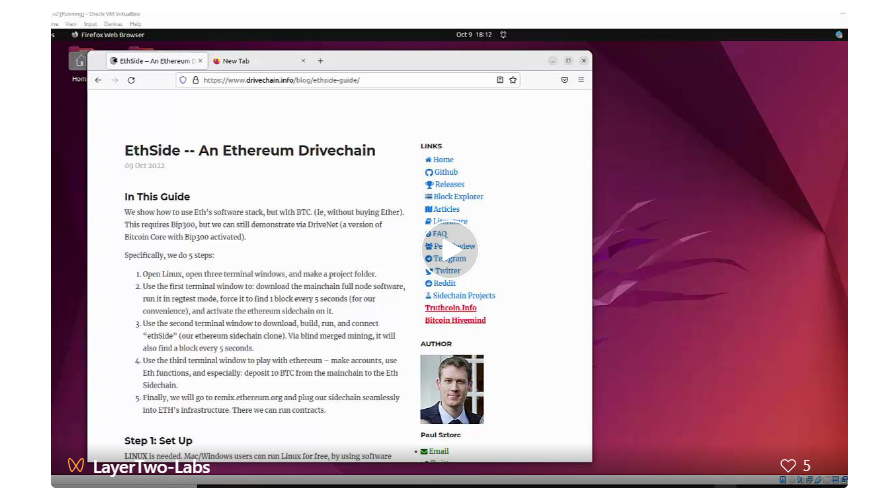884x499 pixels.
Task: Click the Step 1: Set Up heading
Action: pos(158,440)
